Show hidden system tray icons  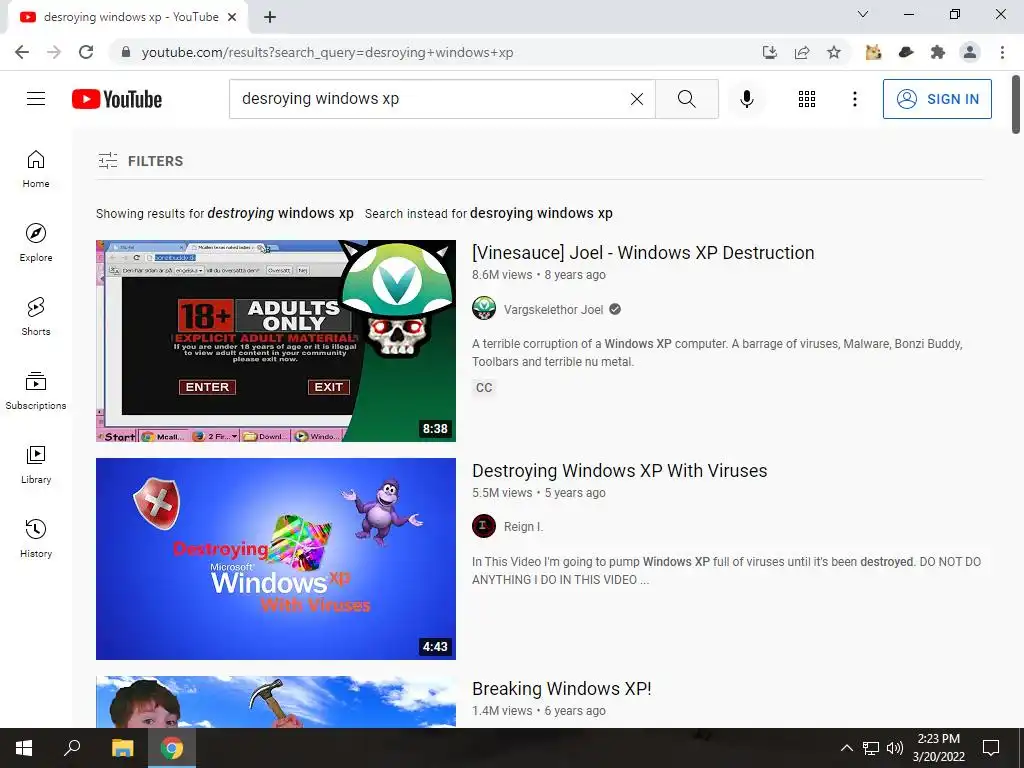point(846,748)
